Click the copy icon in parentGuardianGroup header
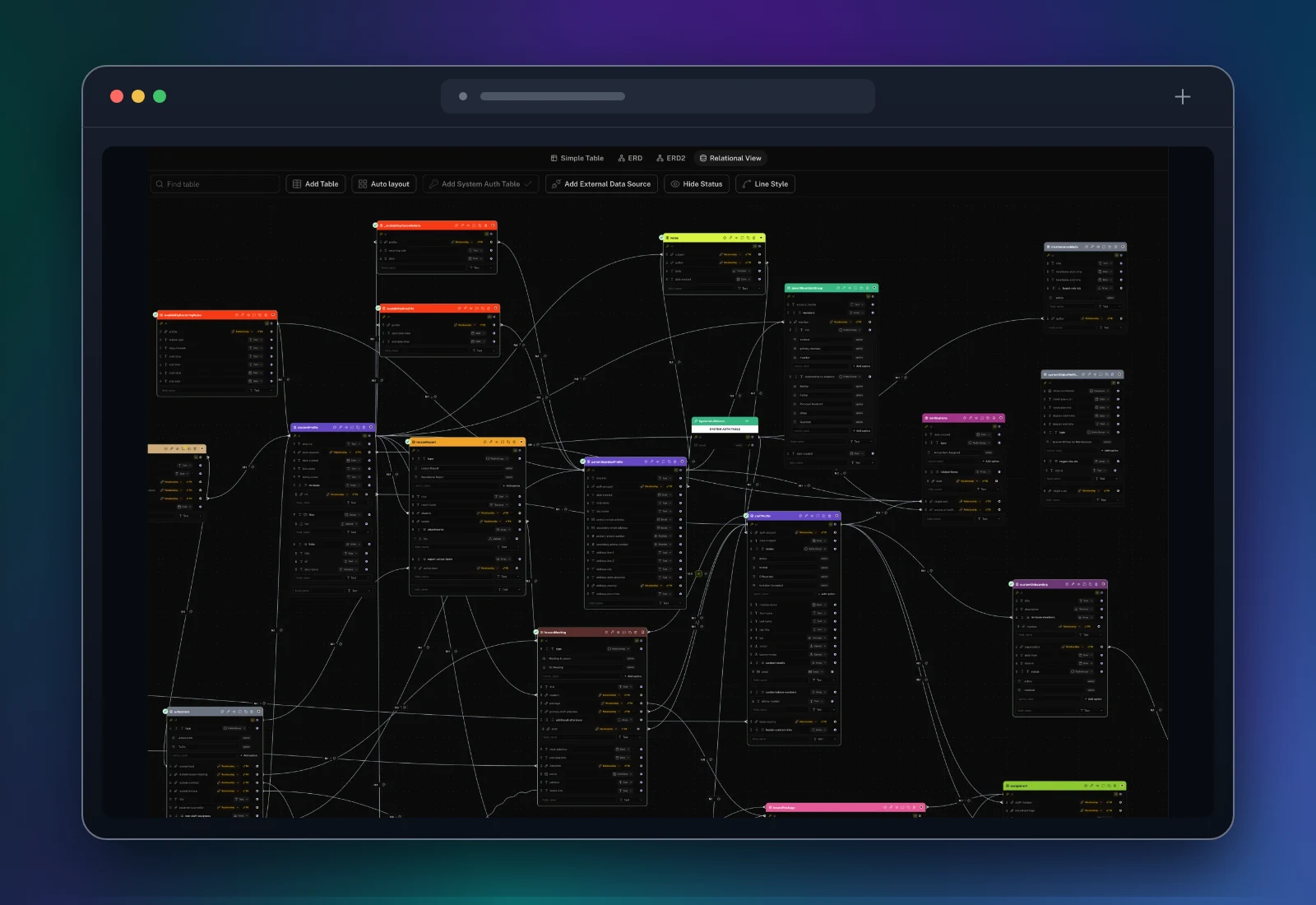Image resolution: width=1316 pixels, height=905 pixels. click(x=861, y=288)
